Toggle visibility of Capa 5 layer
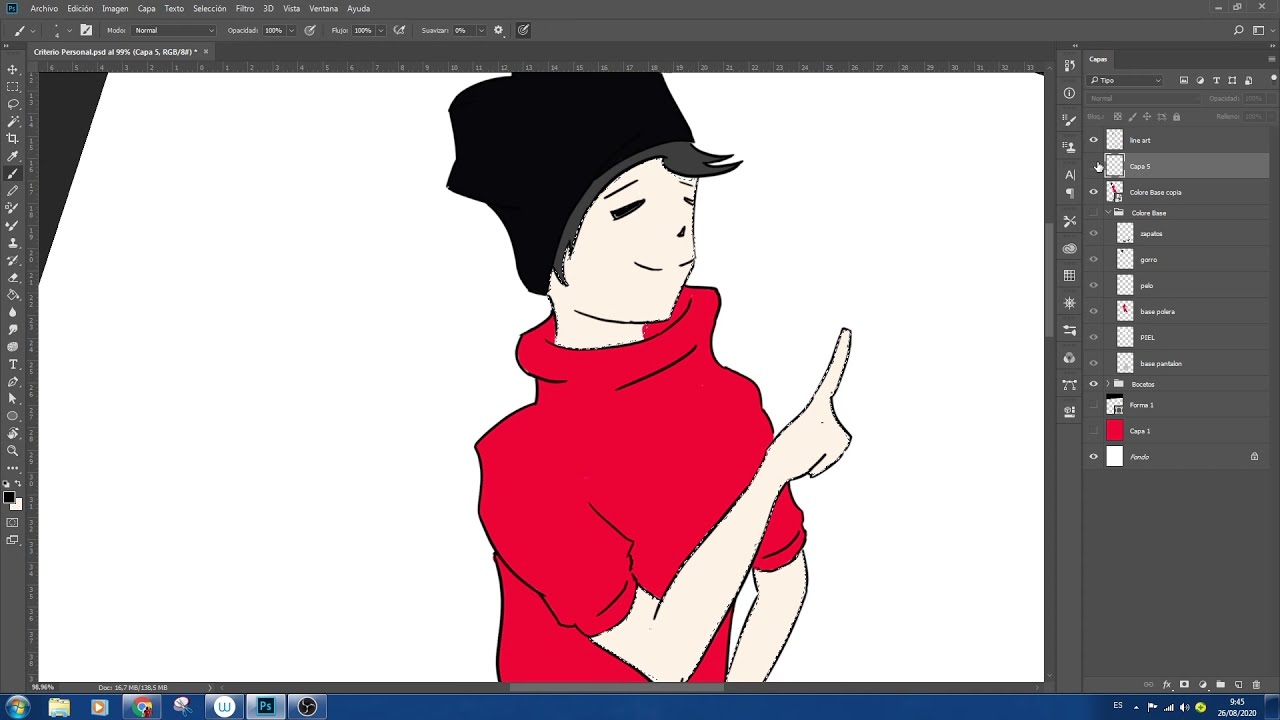This screenshot has width=1280, height=720. [1093, 166]
